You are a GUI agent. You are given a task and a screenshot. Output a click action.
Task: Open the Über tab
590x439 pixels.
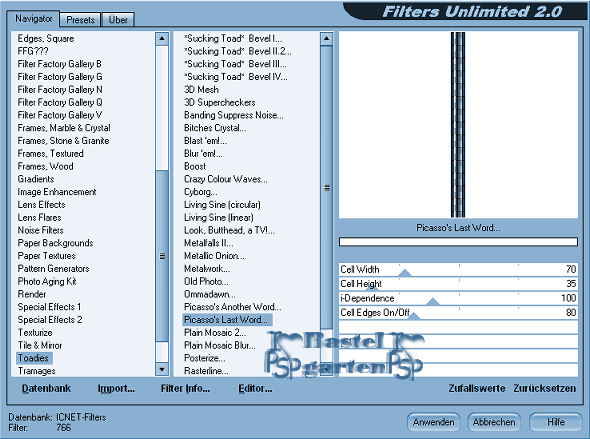118,20
